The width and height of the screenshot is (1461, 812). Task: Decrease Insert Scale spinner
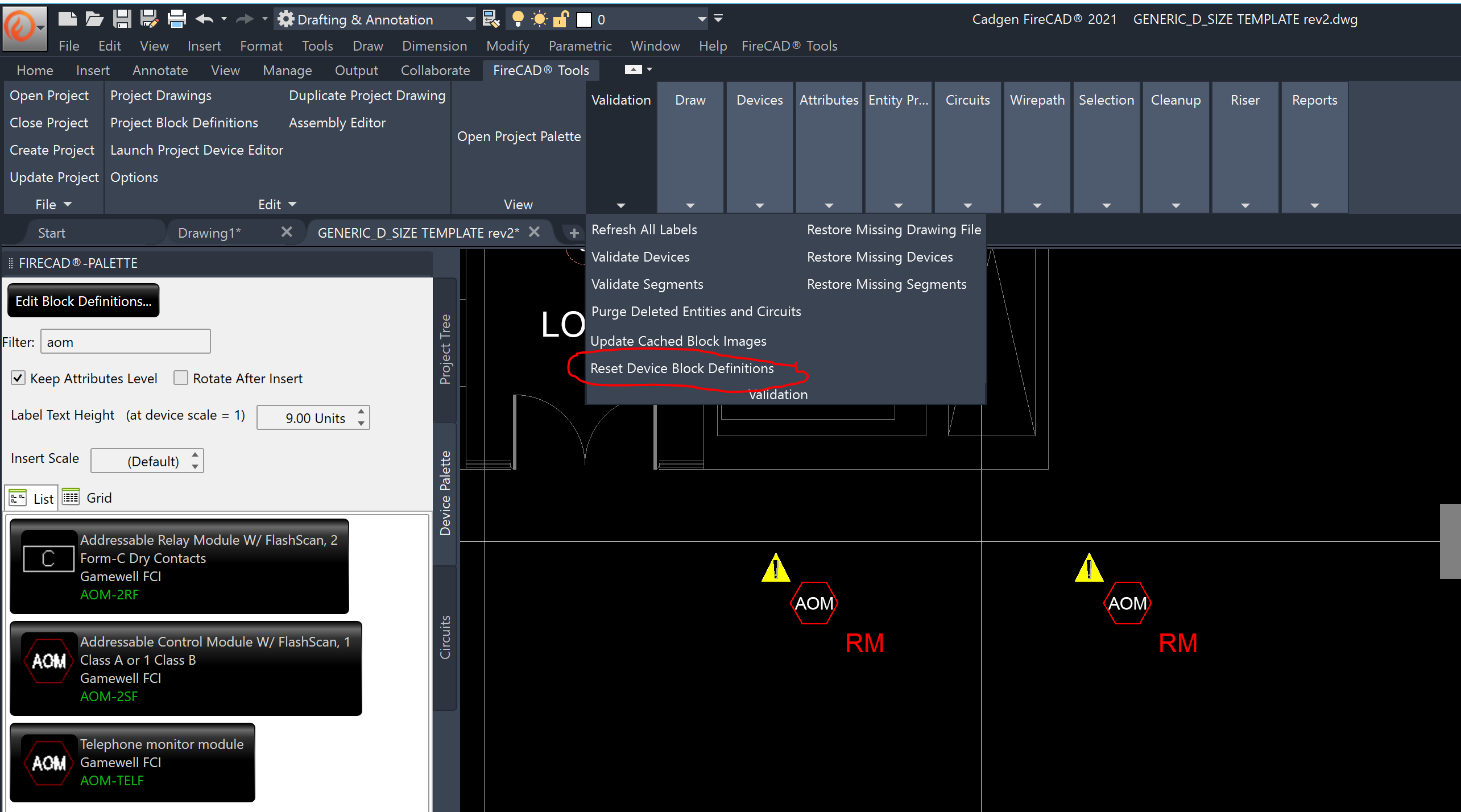(195, 467)
